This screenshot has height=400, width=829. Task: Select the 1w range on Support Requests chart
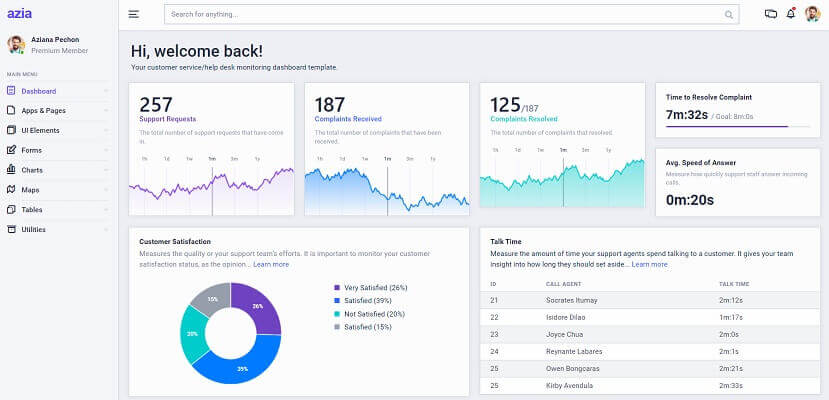[x=188, y=159]
